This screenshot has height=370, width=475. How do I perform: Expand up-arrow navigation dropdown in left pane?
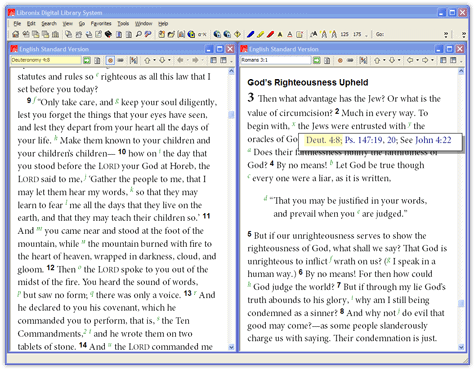click(x=154, y=60)
